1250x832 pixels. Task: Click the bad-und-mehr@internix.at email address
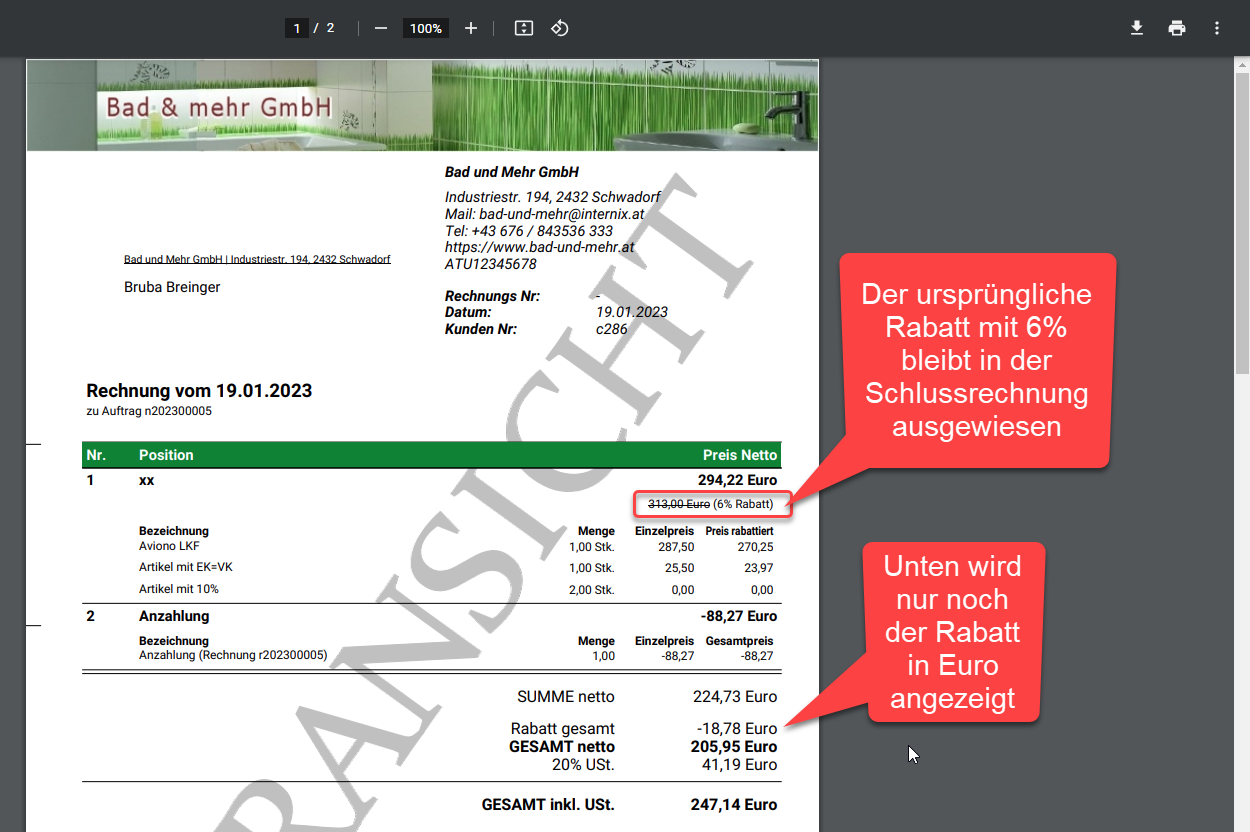click(562, 214)
